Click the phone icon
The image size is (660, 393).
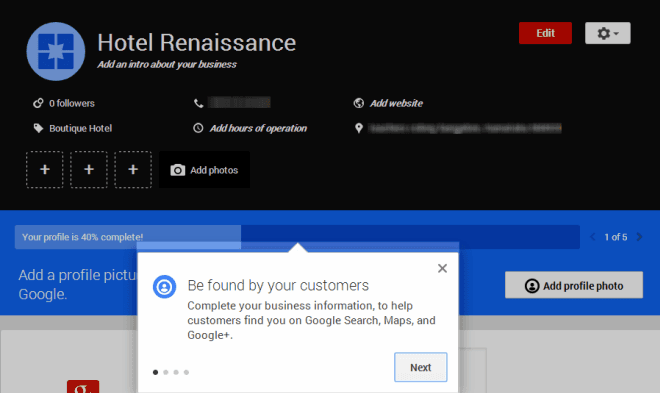198,103
